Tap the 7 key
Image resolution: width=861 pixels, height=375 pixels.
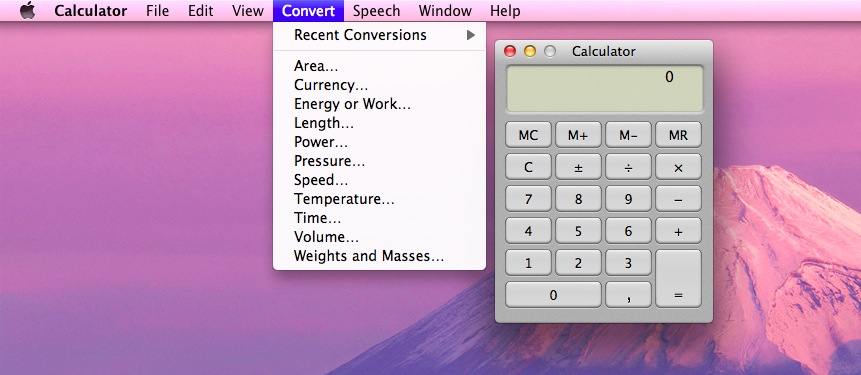(x=528, y=199)
